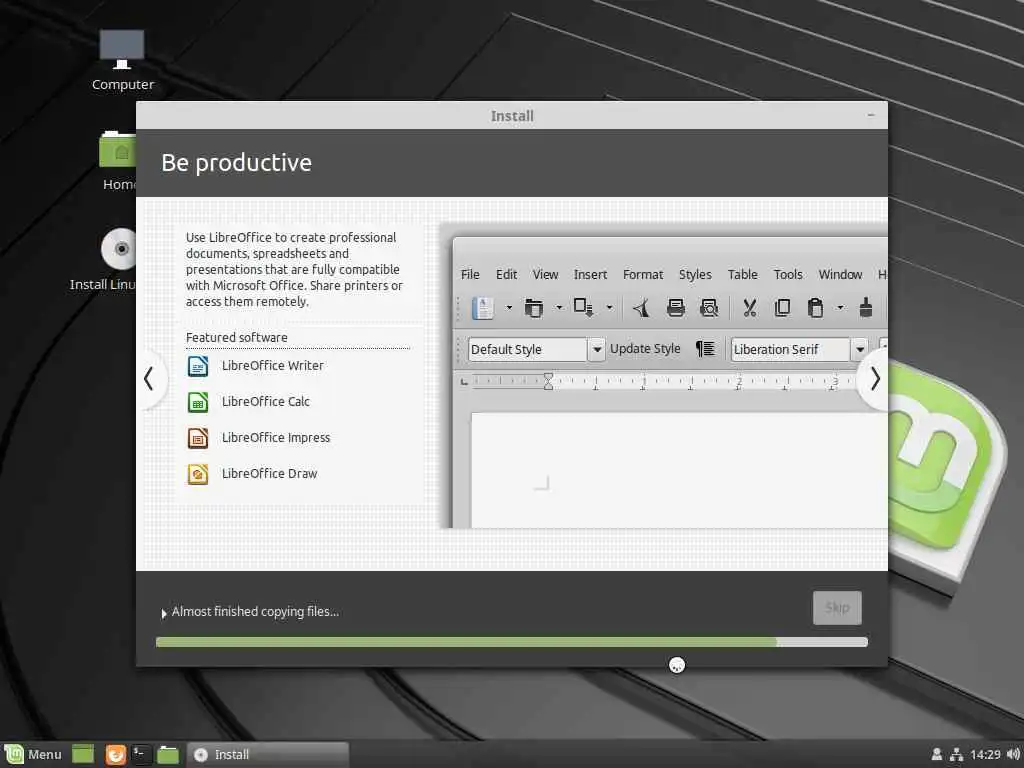Click the Install window in the taskbar
1024x768 pixels.
[x=269, y=754]
